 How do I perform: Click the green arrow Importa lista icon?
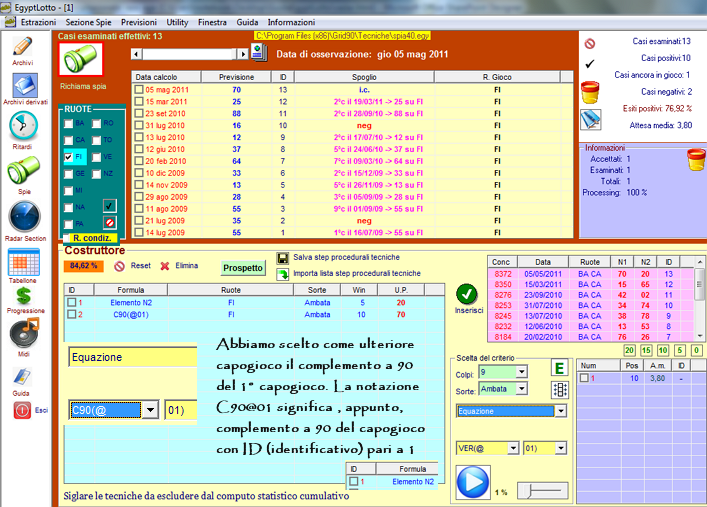(x=283, y=274)
